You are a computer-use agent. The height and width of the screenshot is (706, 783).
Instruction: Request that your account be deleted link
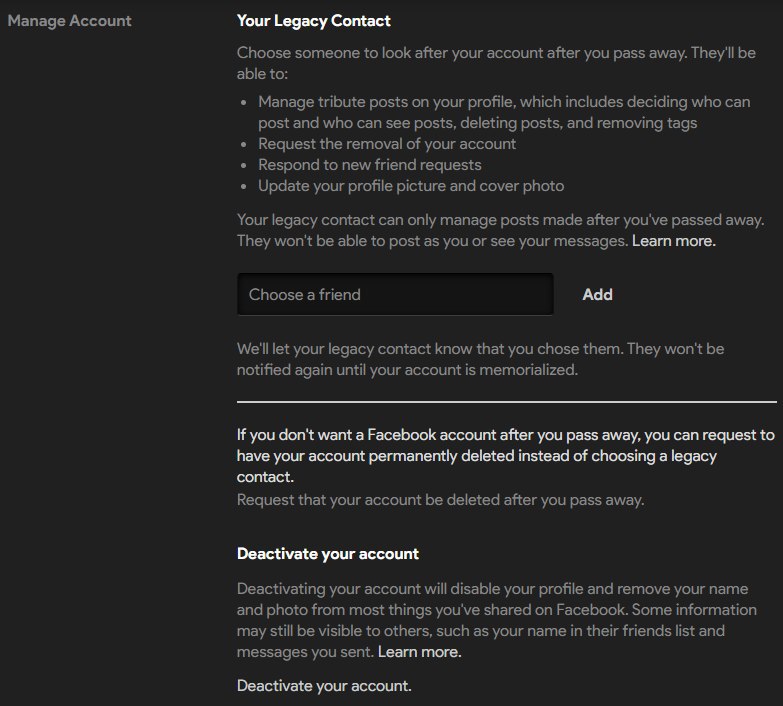point(440,500)
